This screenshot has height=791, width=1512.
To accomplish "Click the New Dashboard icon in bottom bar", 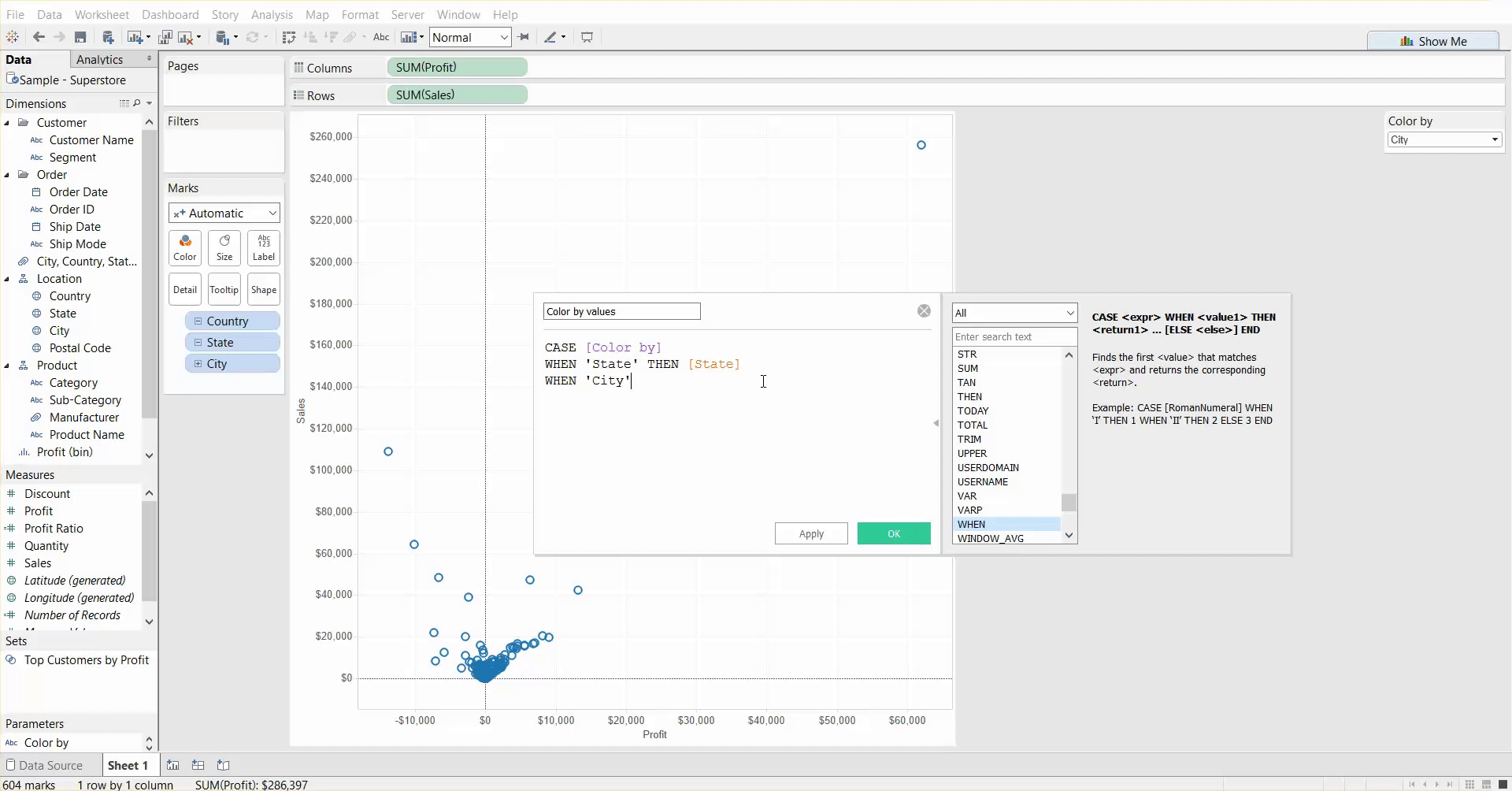I will click(198, 765).
